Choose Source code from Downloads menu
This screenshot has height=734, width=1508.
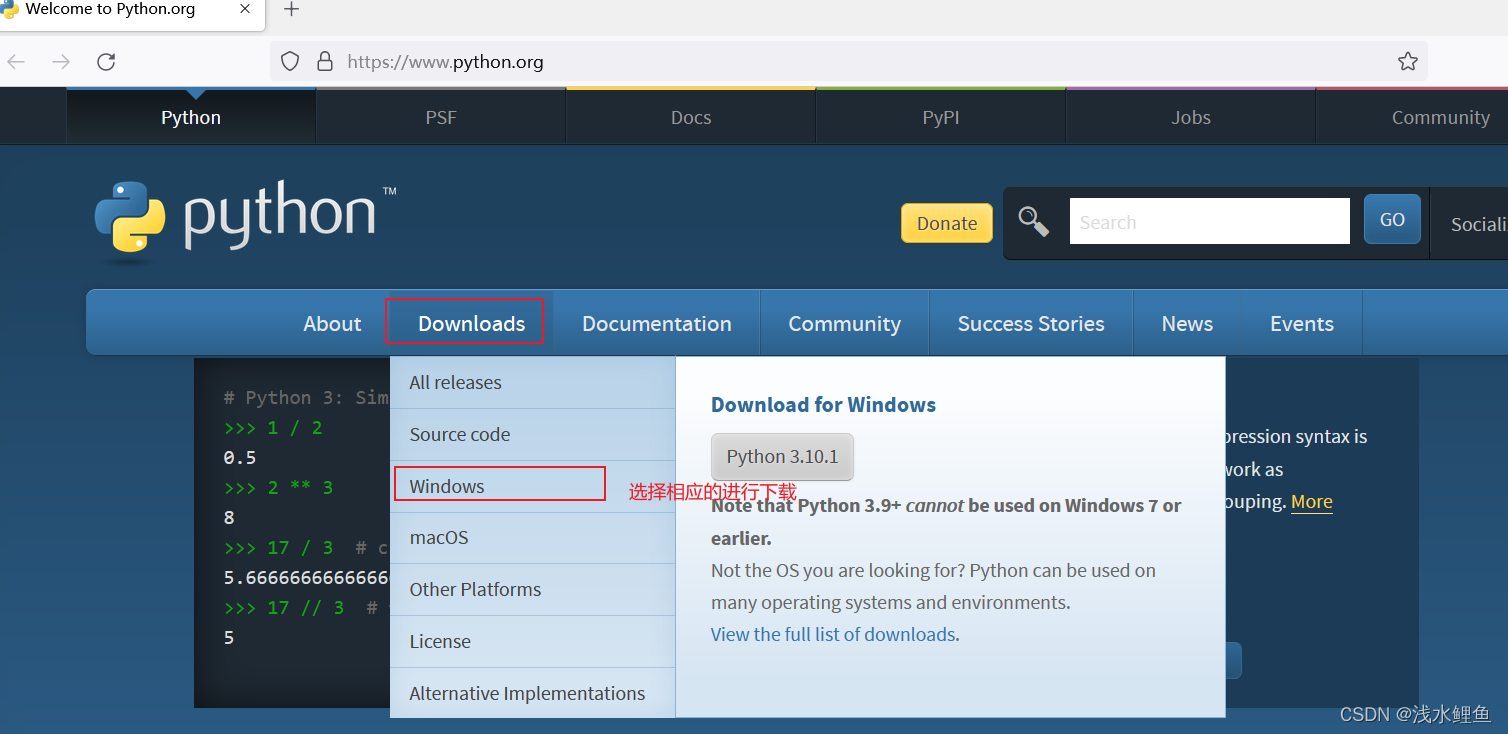tap(533, 434)
